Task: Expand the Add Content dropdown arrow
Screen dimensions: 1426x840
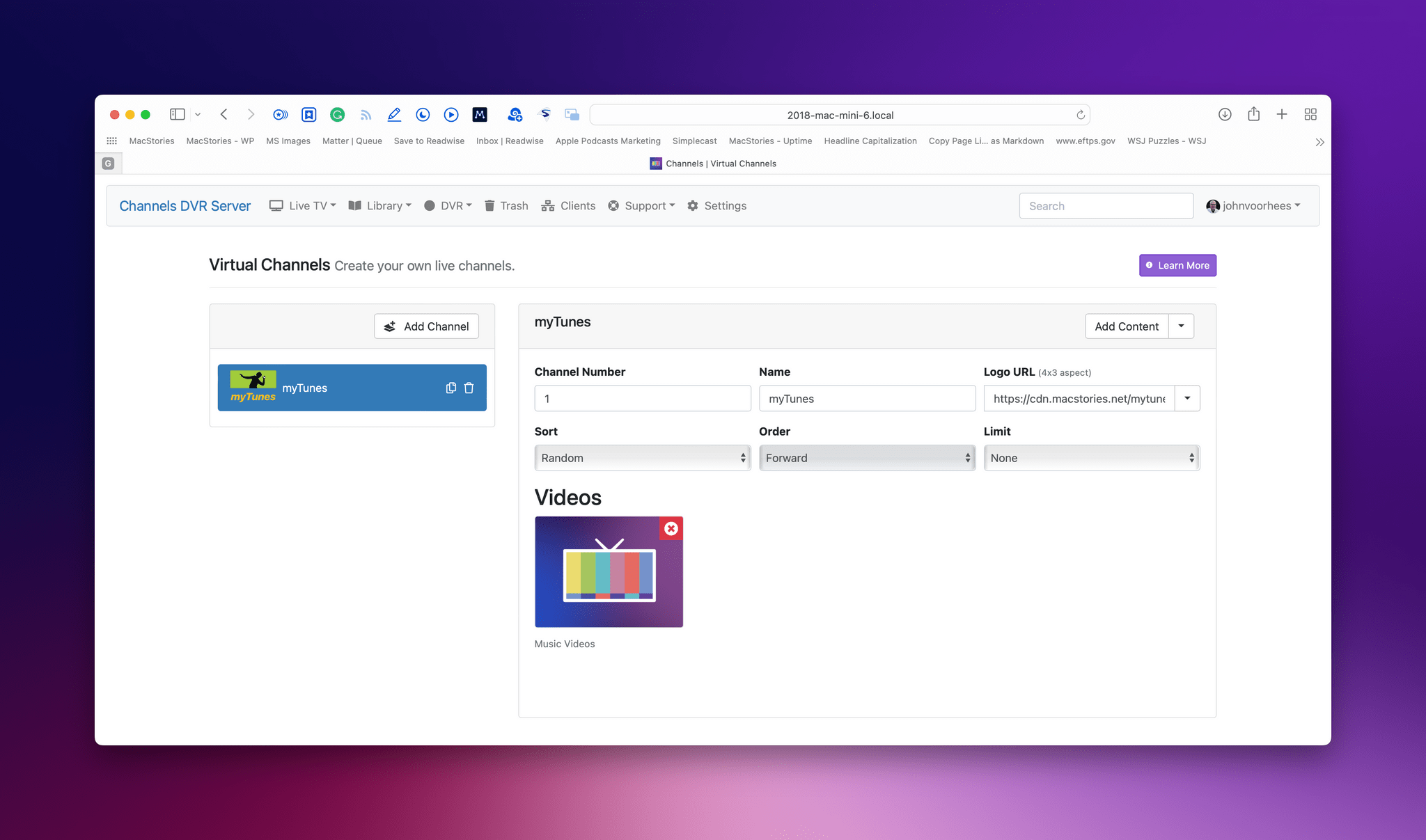Action: click(1182, 326)
